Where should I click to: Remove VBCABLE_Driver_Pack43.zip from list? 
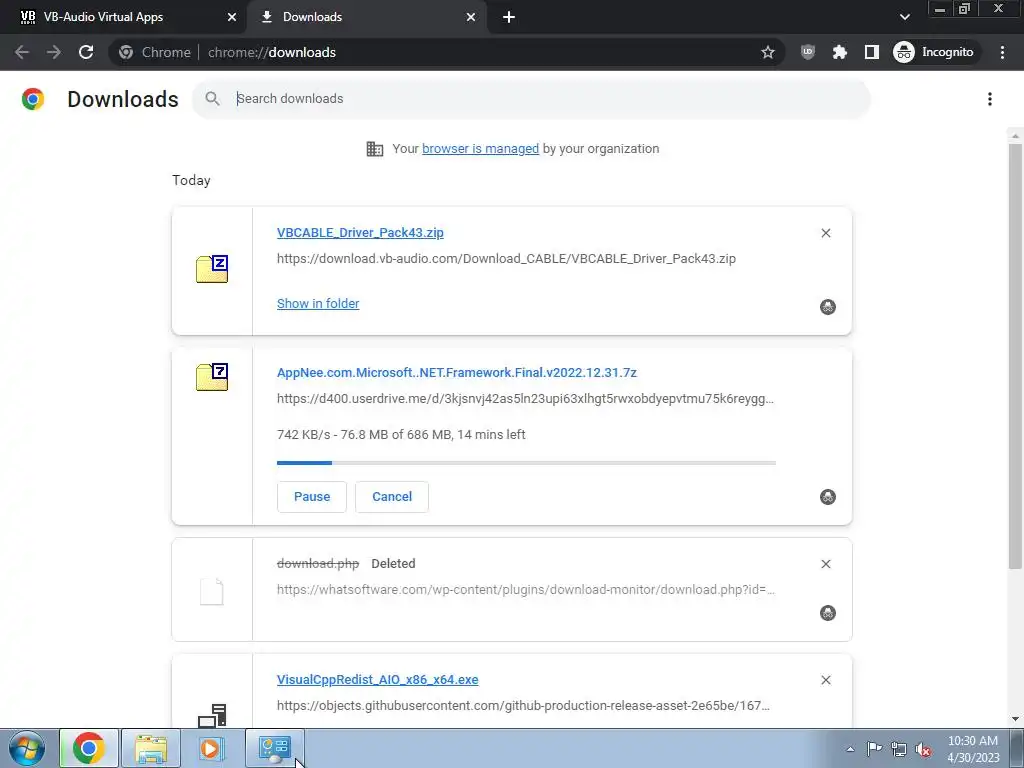(826, 233)
